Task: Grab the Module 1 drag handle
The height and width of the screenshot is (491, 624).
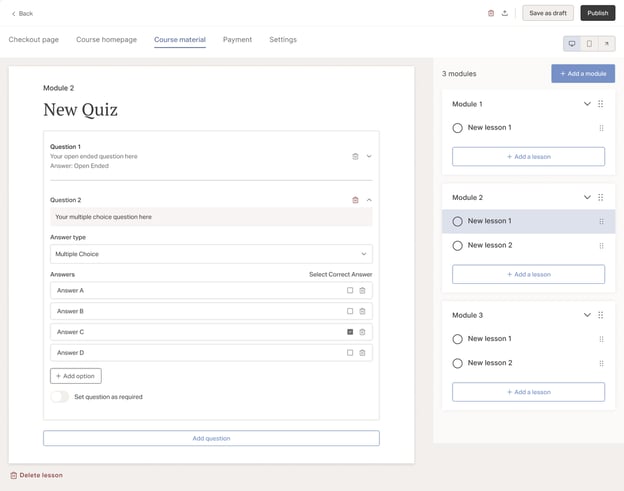Action: click(601, 104)
